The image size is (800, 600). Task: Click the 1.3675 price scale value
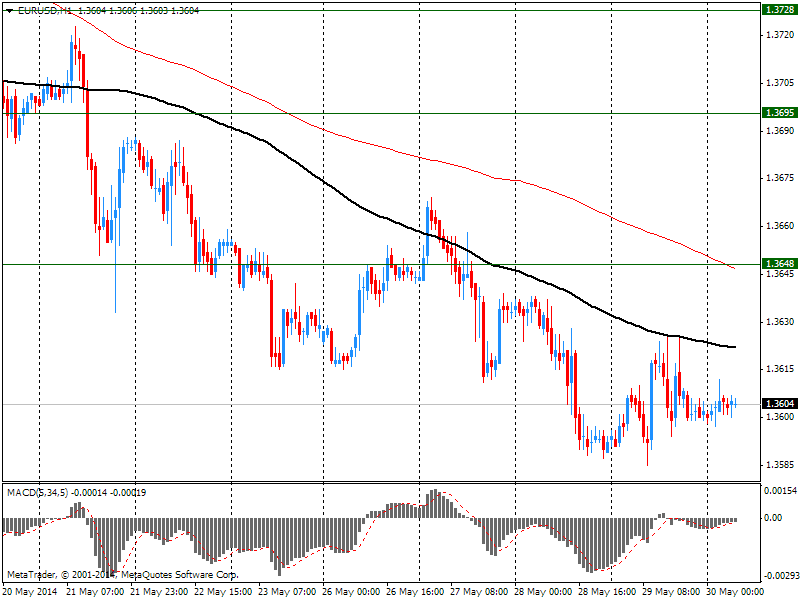pyautogui.click(x=780, y=178)
